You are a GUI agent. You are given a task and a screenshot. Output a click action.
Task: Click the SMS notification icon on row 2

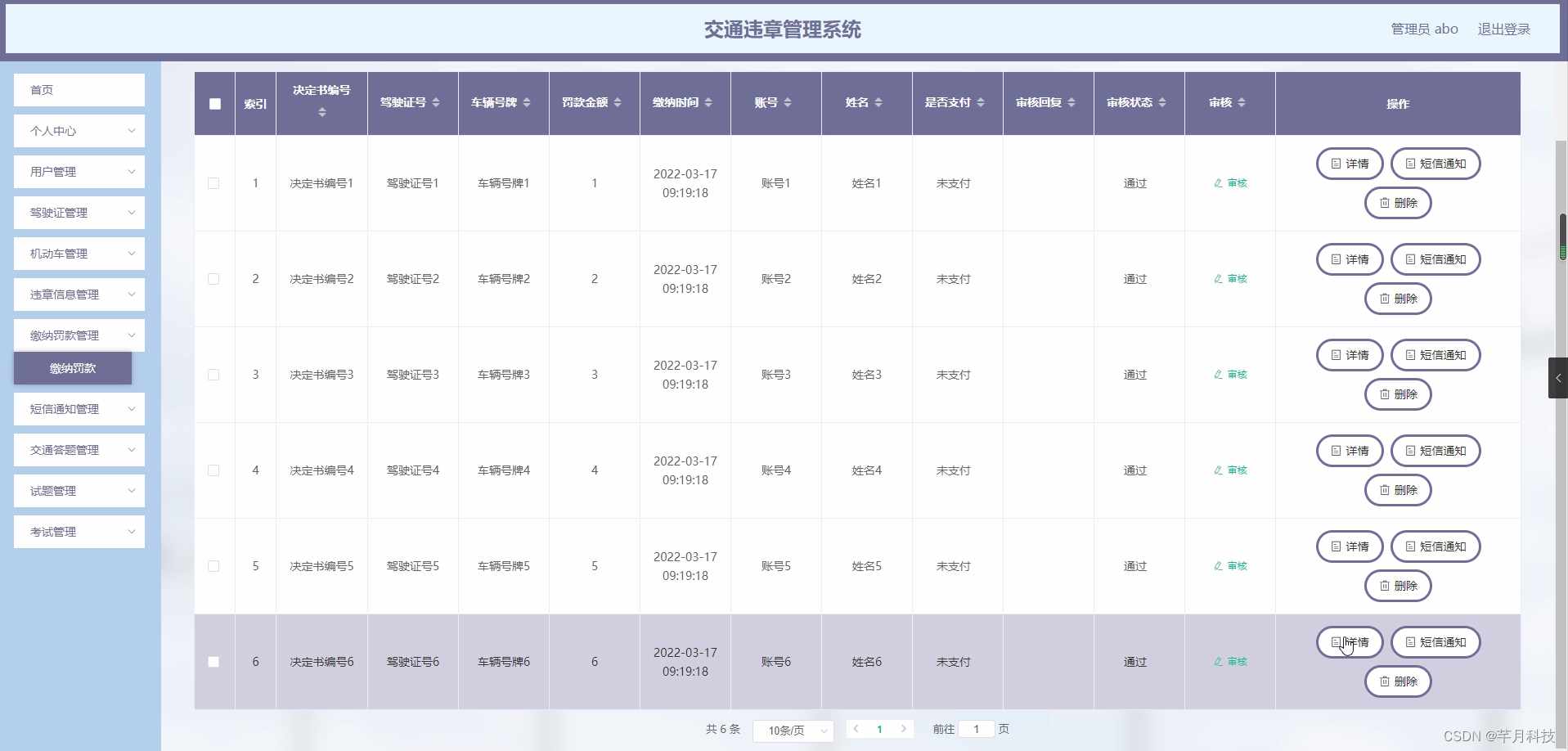click(1435, 259)
